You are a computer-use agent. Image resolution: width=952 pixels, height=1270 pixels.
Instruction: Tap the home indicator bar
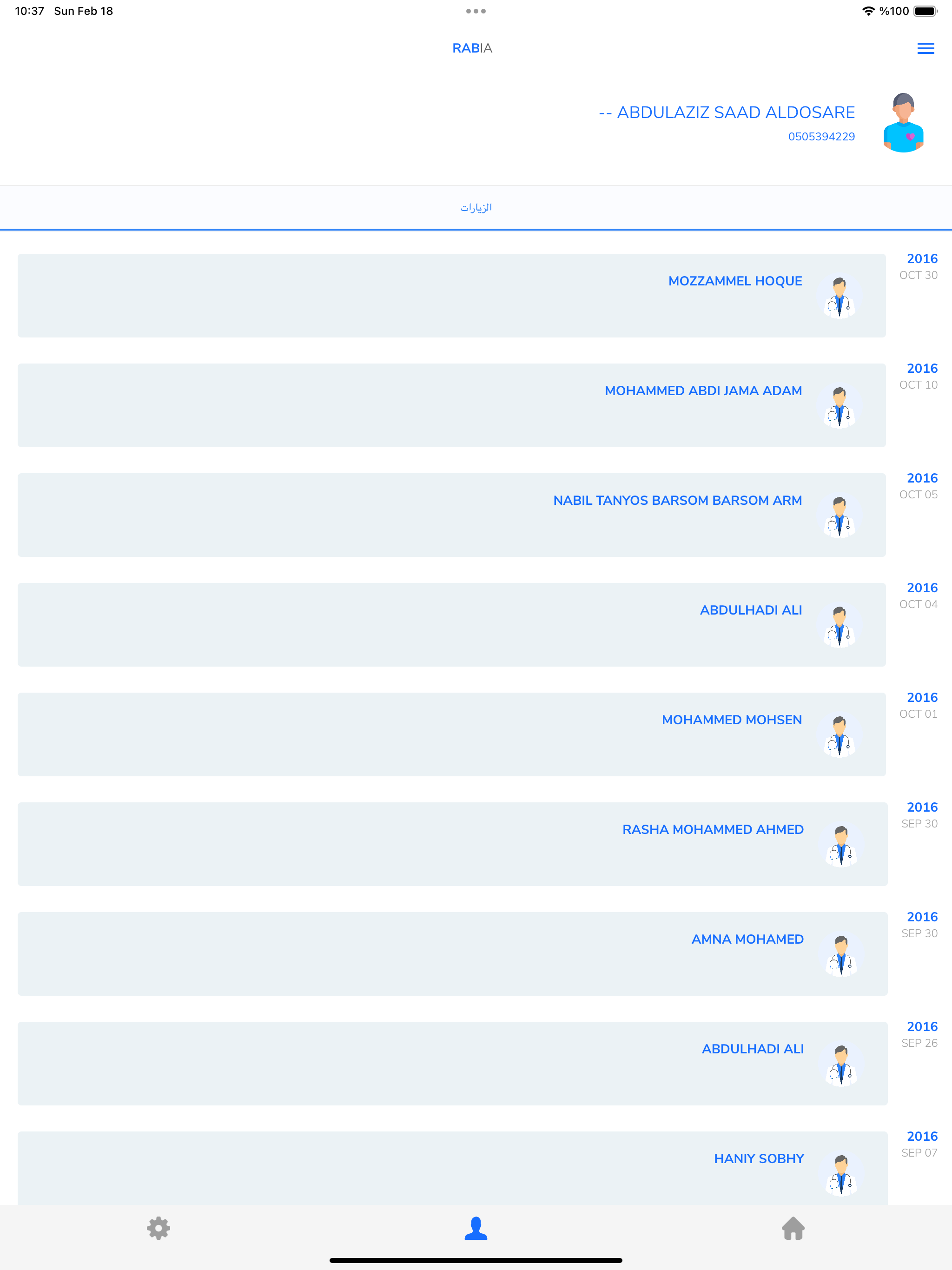[x=476, y=1260]
